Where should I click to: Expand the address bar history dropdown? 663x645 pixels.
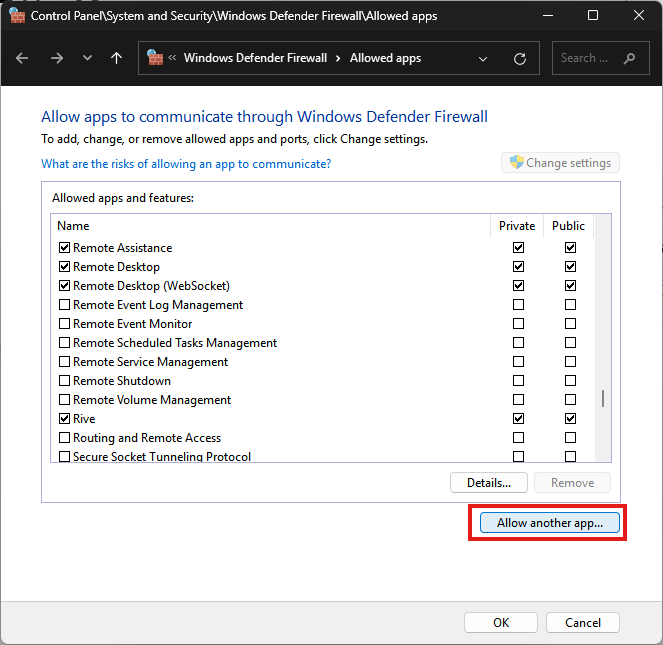pos(483,59)
